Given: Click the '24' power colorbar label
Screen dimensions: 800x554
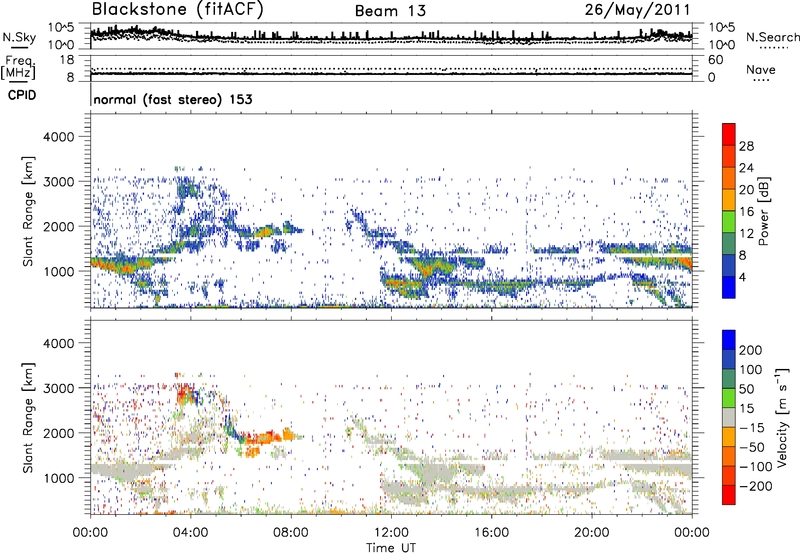Looking at the screenshot, I should pos(746,168).
